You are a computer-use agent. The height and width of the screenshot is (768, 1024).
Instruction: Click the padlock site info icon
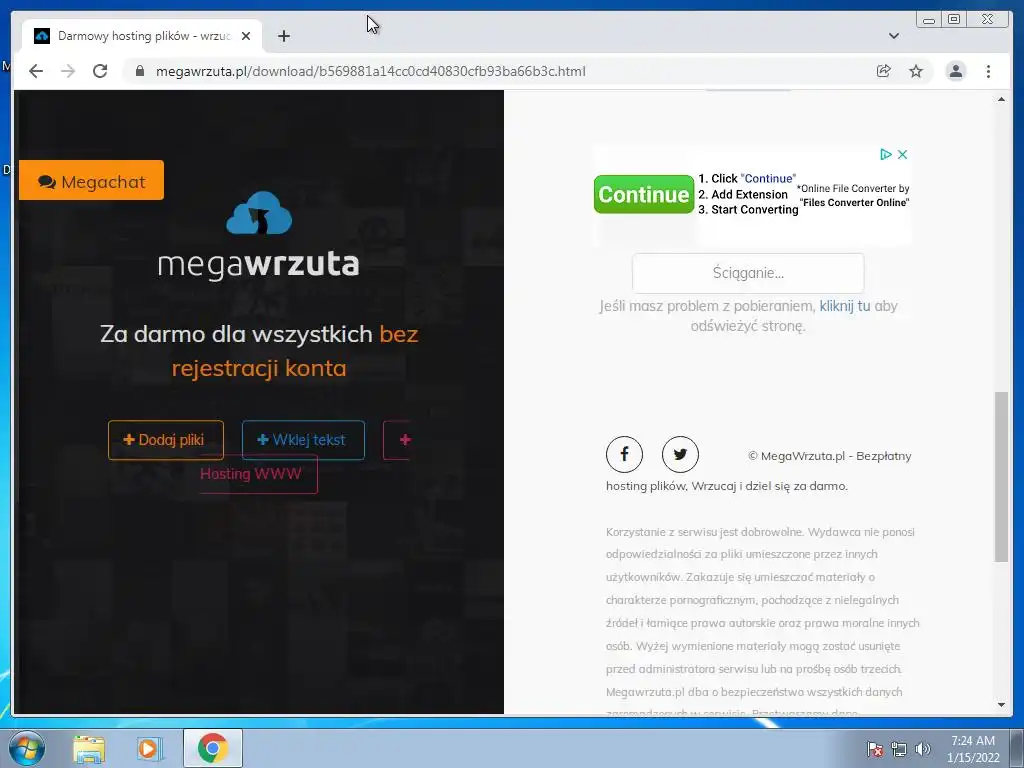pos(140,71)
